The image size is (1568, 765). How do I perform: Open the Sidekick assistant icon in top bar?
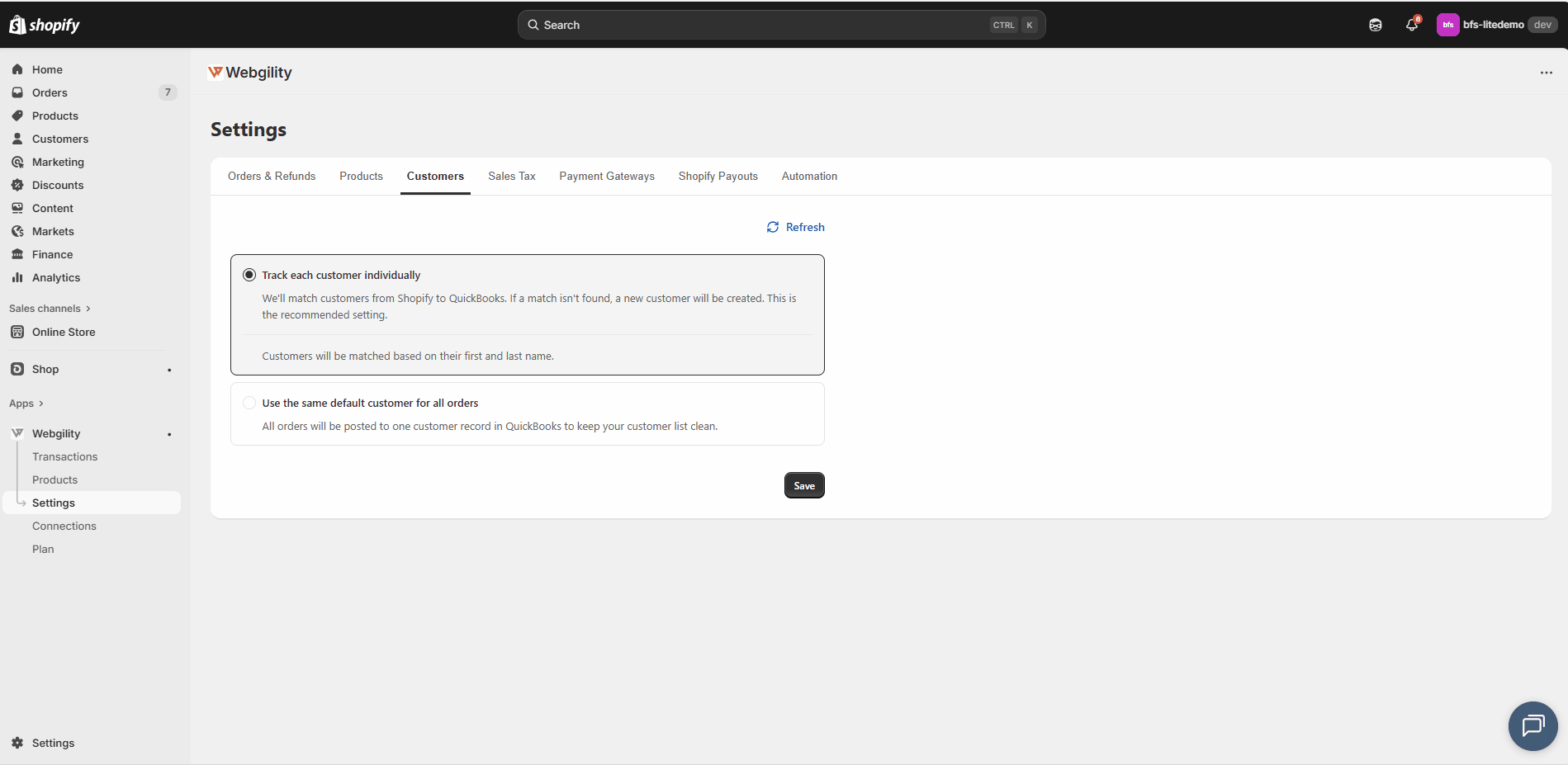1376,25
